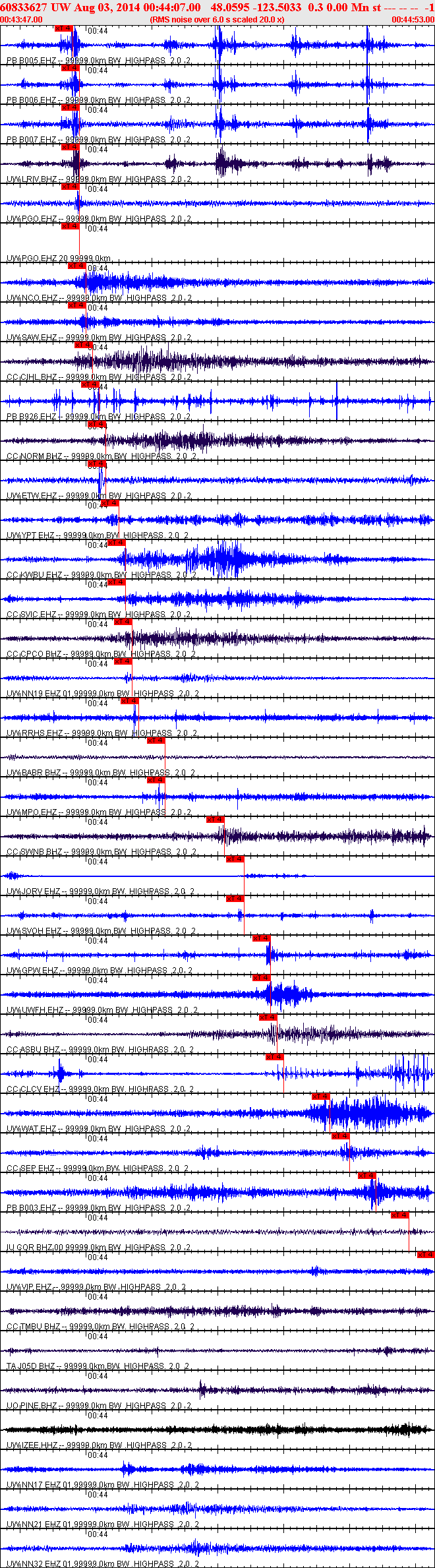Select the UW ETW EHZ station label
Image resolution: width=435 pixels, height=1568 pixels.
point(99,496)
